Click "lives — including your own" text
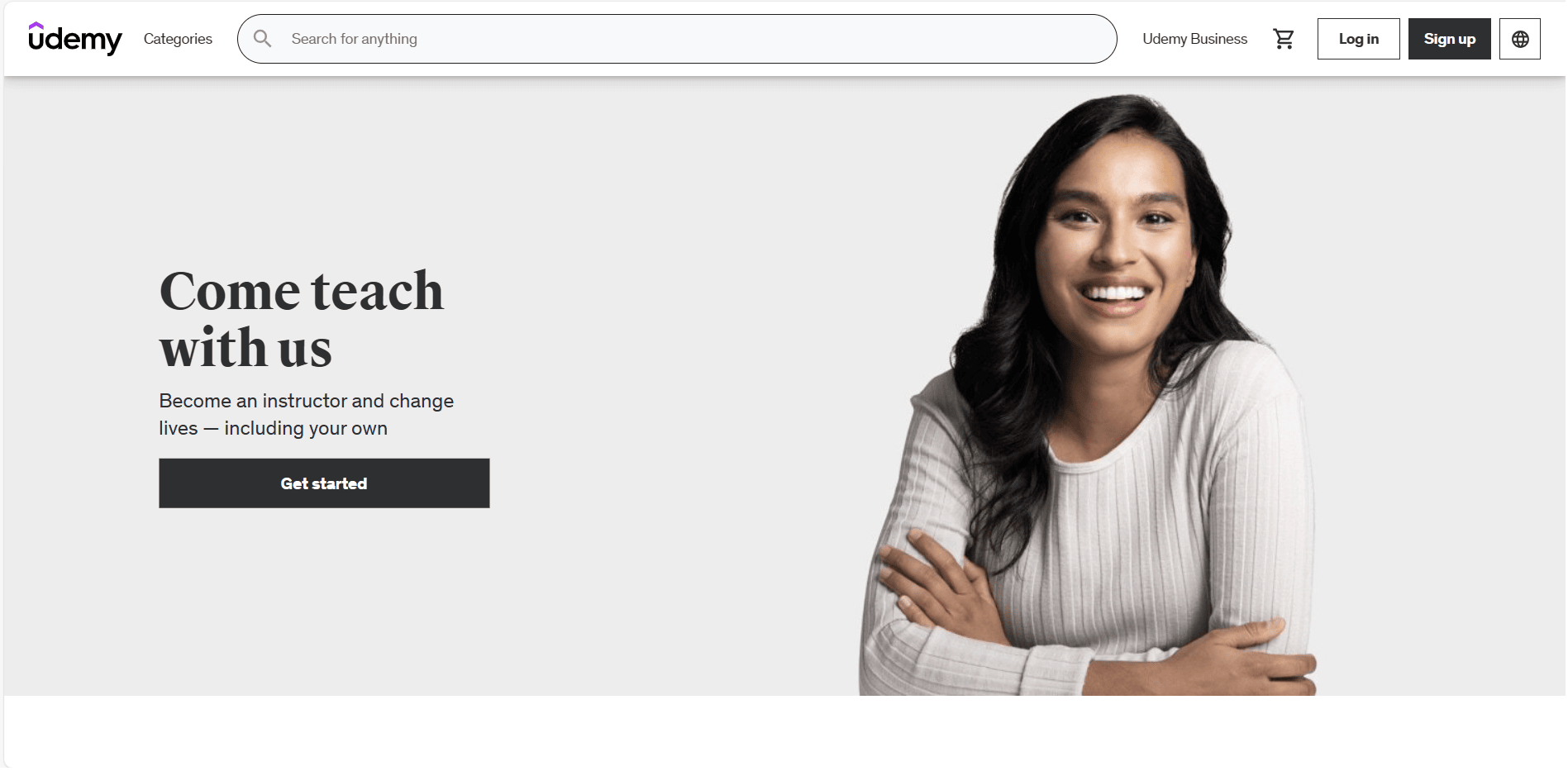This screenshot has width=1568, height=771. [274, 428]
